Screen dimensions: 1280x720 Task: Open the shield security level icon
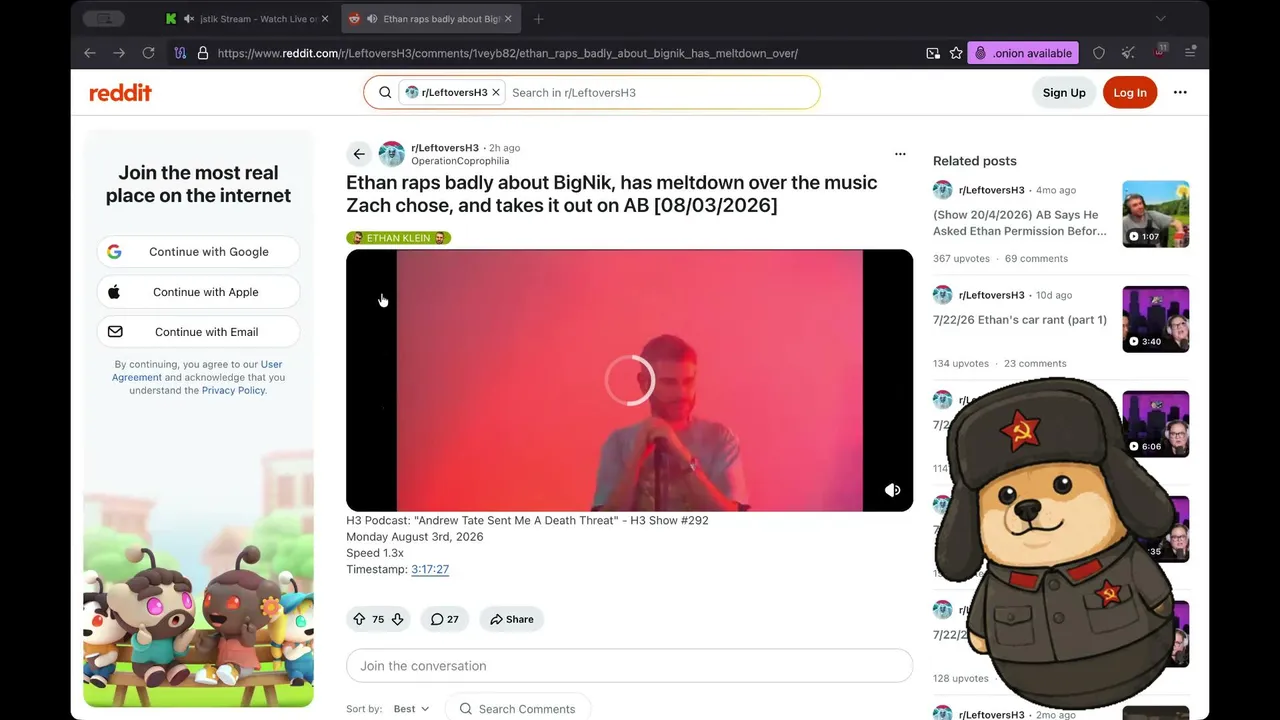[1099, 53]
